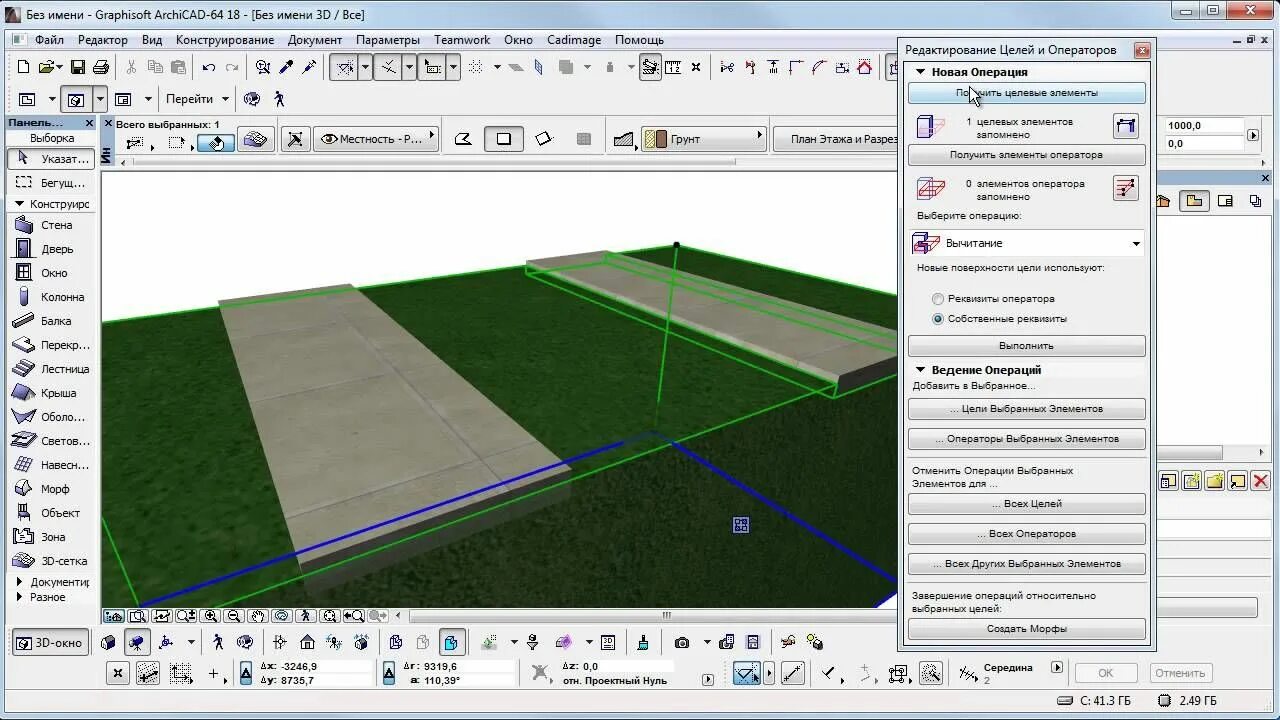The width and height of the screenshot is (1280, 720).
Task: Select the Shell tool (Оболо...)
Action: (x=52, y=417)
